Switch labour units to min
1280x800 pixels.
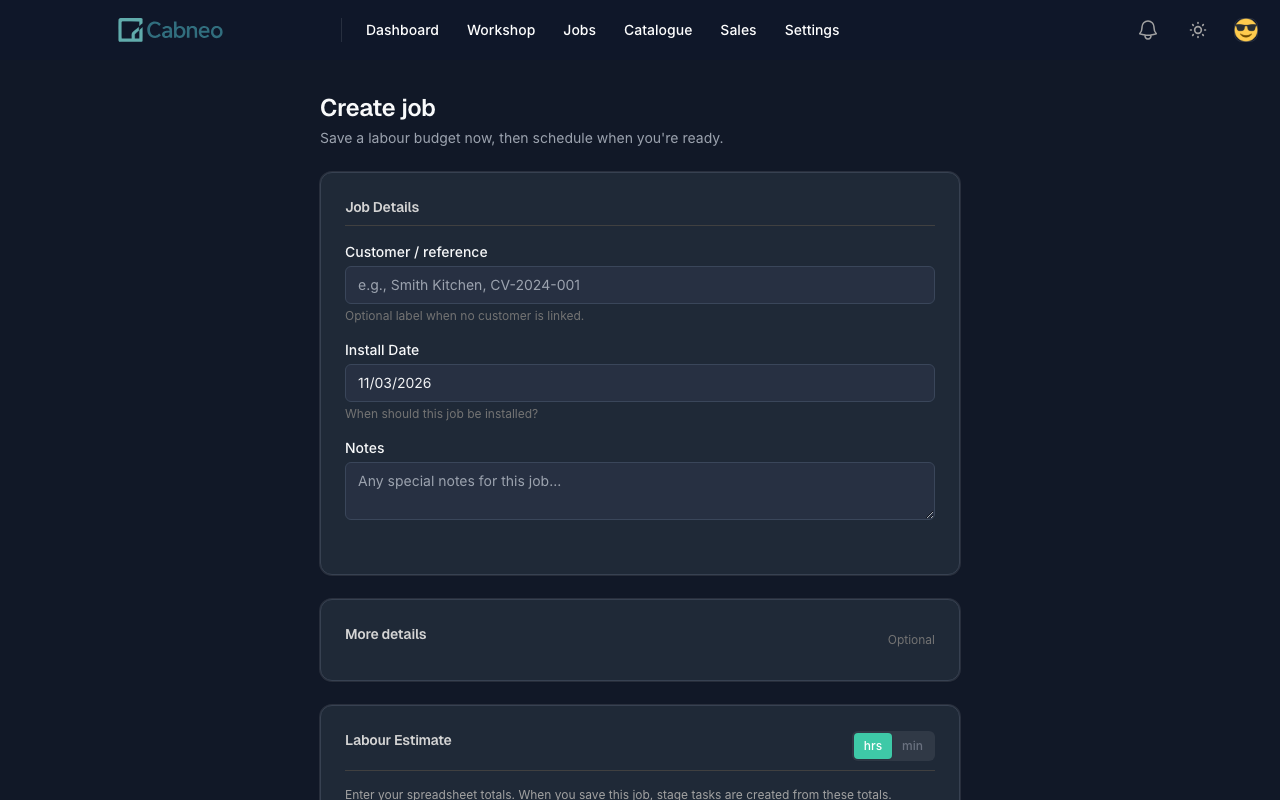point(912,746)
